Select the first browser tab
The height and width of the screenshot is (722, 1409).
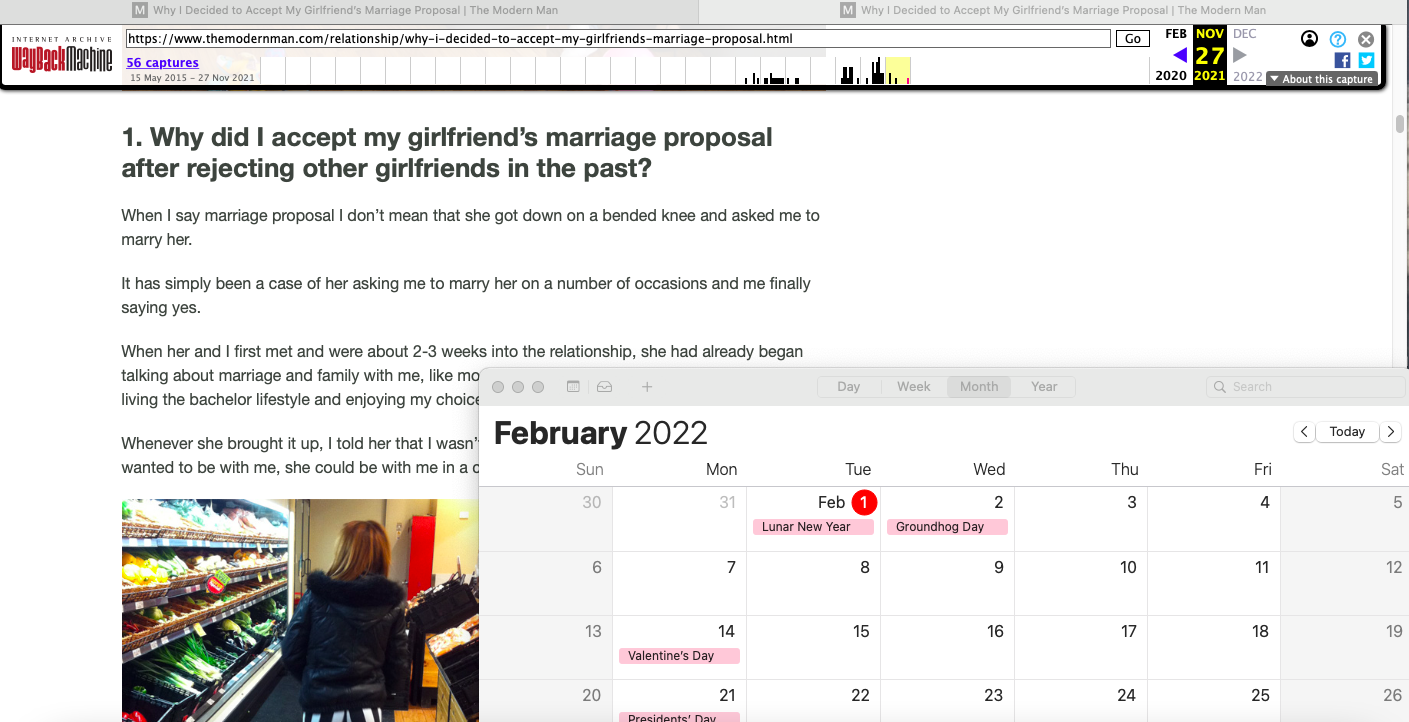tap(346, 11)
